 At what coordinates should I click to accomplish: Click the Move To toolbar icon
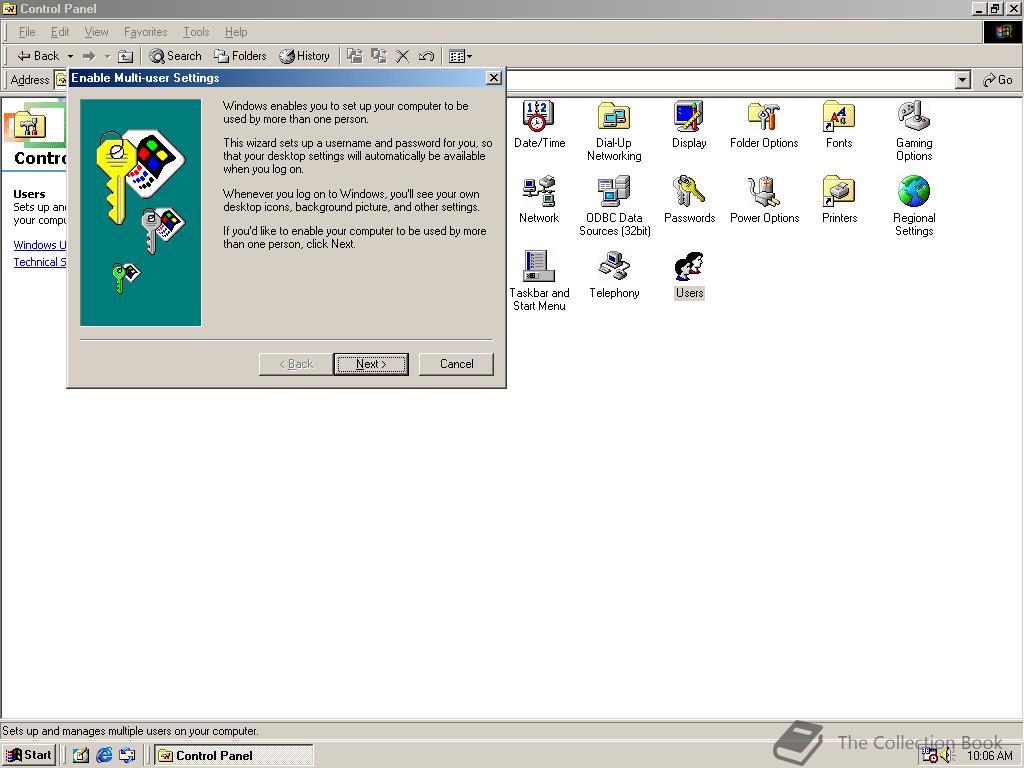pyautogui.click(x=355, y=56)
